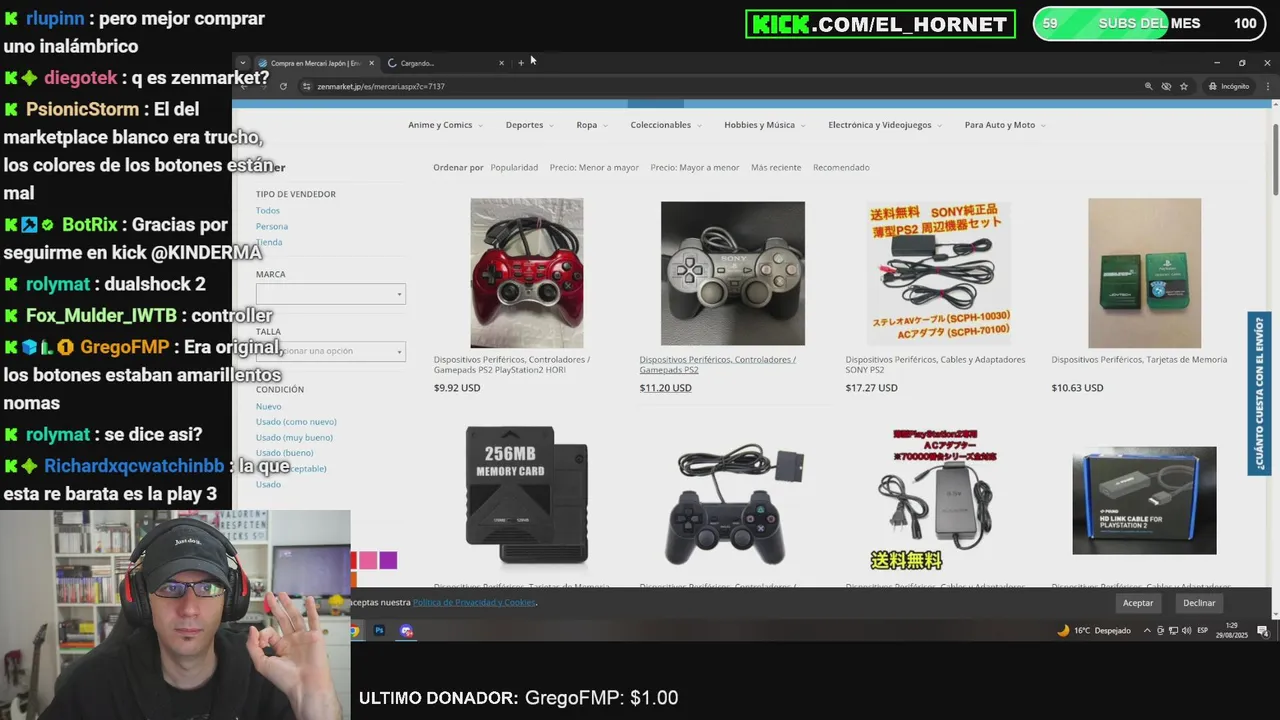Viewport: 1280px width, 720px height.
Task: Open the 256MB Memory Card thumbnail
Action: tap(527, 496)
